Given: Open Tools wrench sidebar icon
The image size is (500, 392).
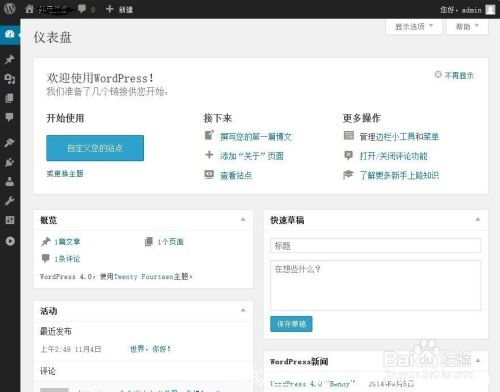Looking at the screenshot, I should (x=10, y=201).
